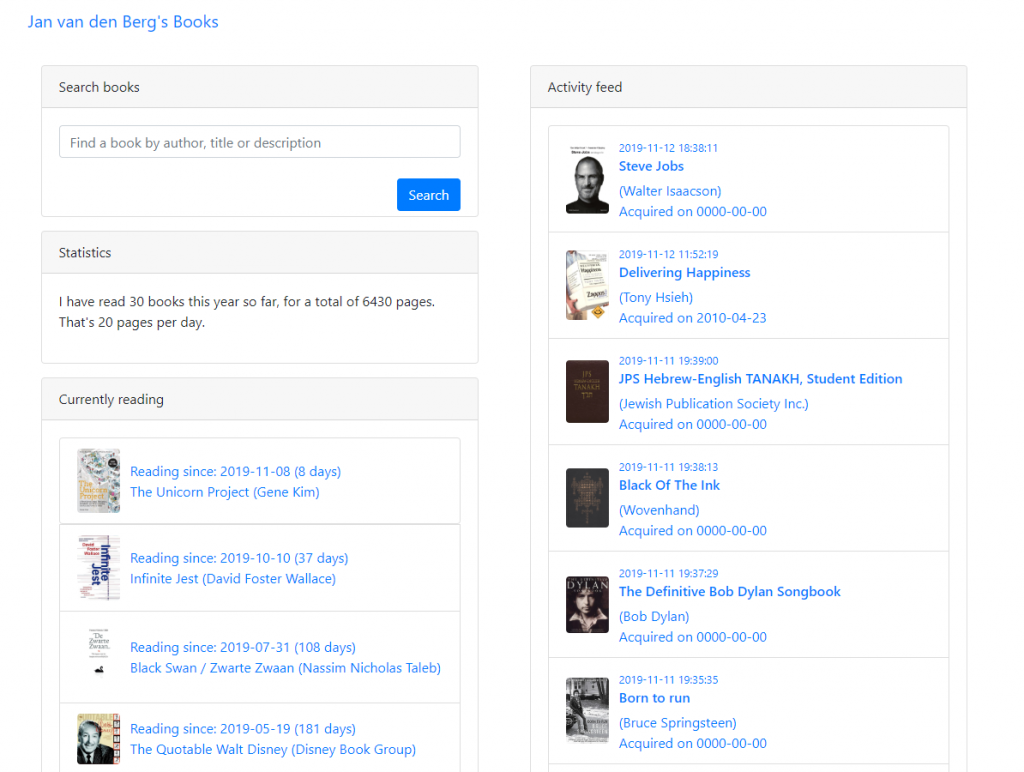
Task: Click the Walter Isaacson author link
Action: 670,191
